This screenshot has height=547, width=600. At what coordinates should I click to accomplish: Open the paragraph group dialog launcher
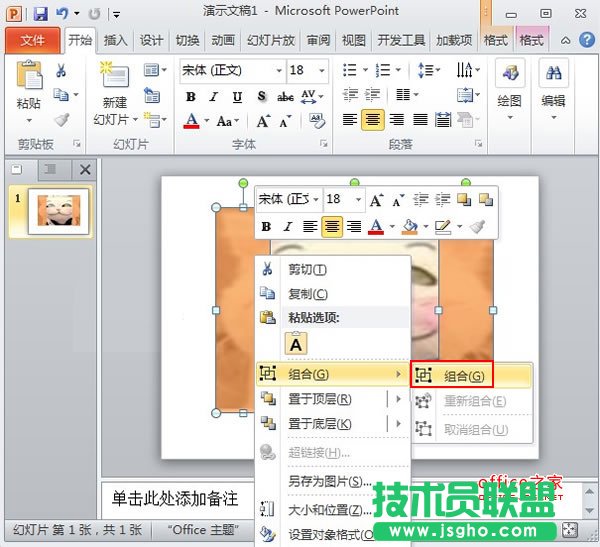coord(478,144)
